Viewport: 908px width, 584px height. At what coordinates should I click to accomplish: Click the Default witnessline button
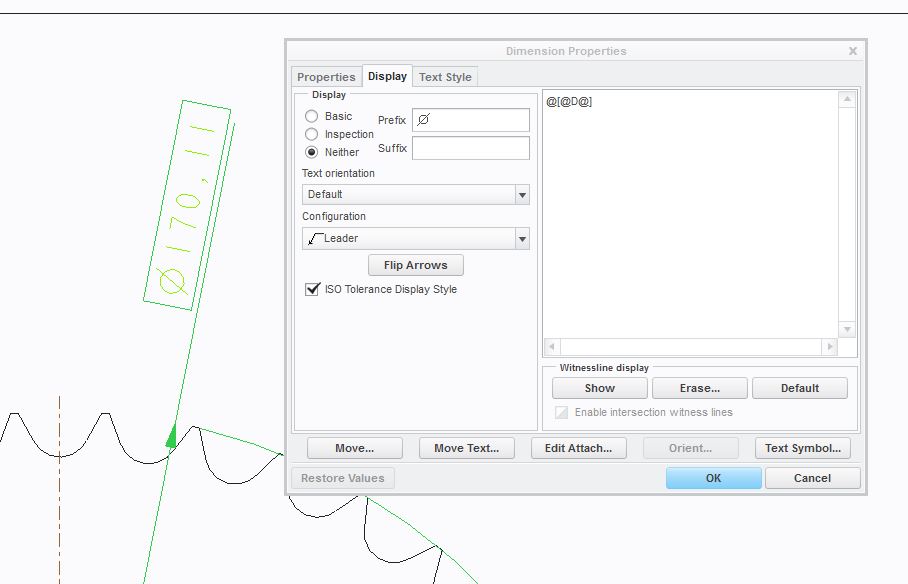click(x=800, y=388)
